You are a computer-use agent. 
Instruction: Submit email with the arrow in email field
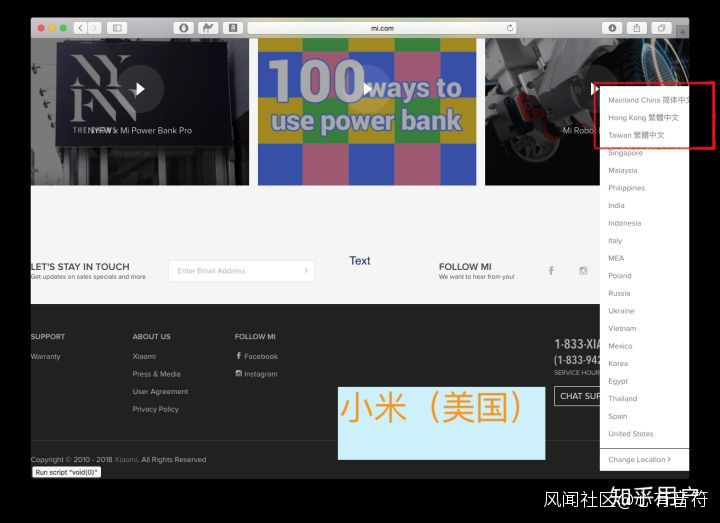click(306, 270)
